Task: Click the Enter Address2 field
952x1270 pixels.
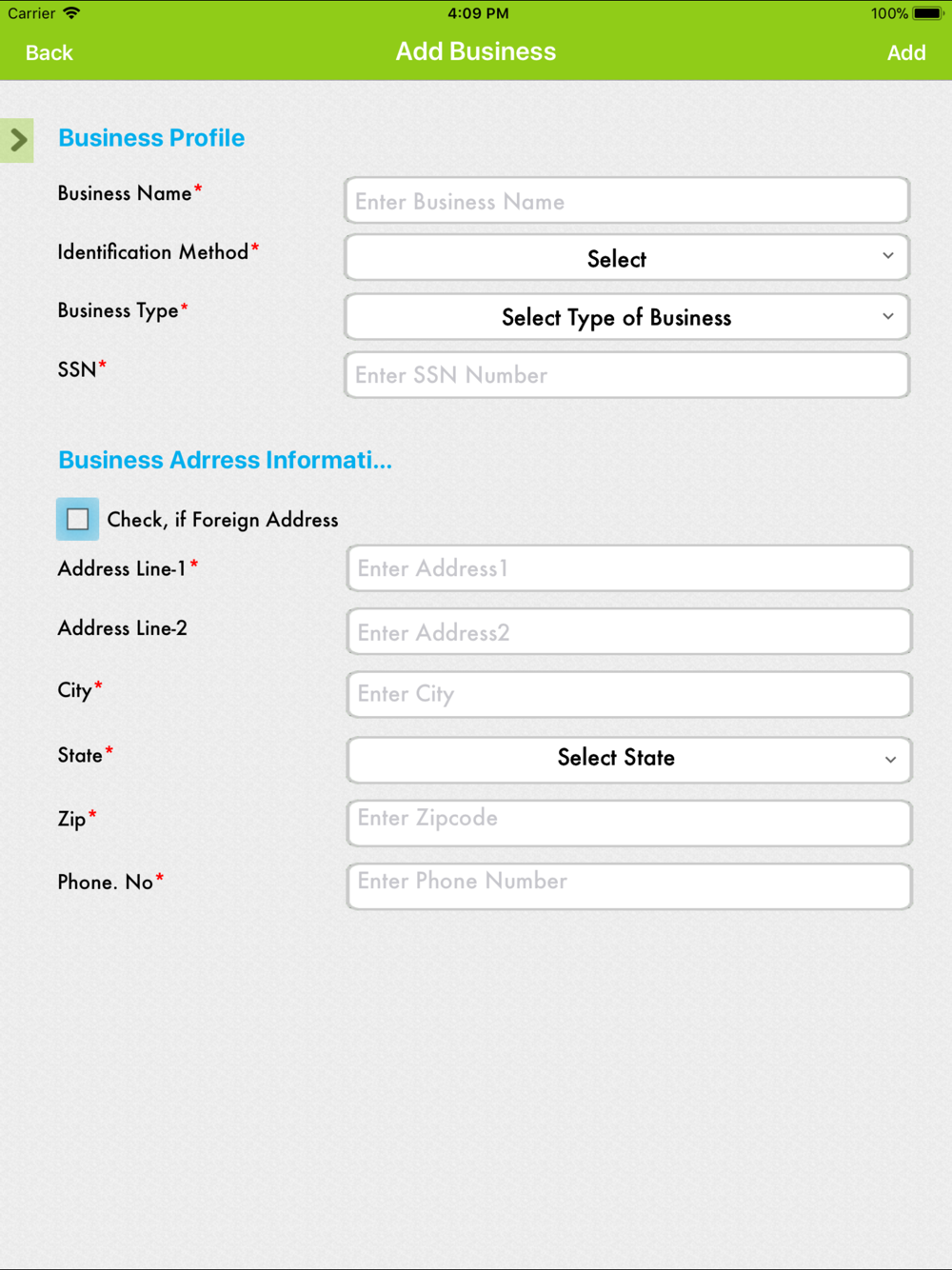Action: pos(628,632)
